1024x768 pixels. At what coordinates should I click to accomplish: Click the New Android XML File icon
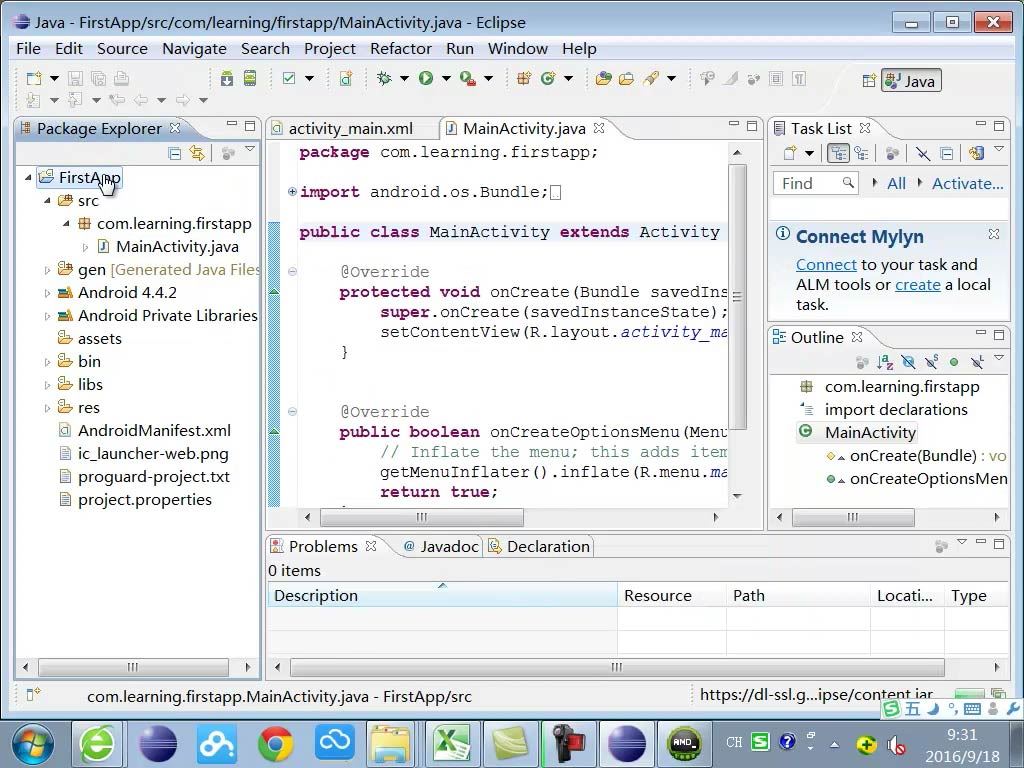pos(345,79)
